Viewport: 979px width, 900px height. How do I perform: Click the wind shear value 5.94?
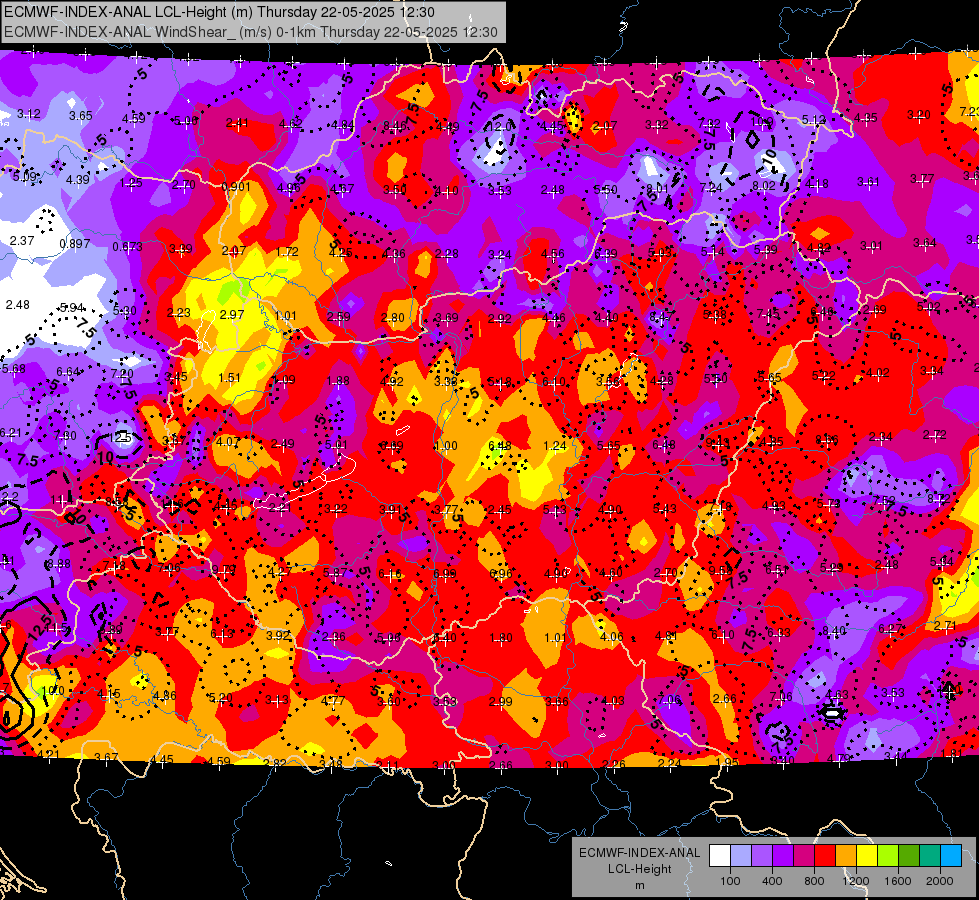click(x=72, y=307)
